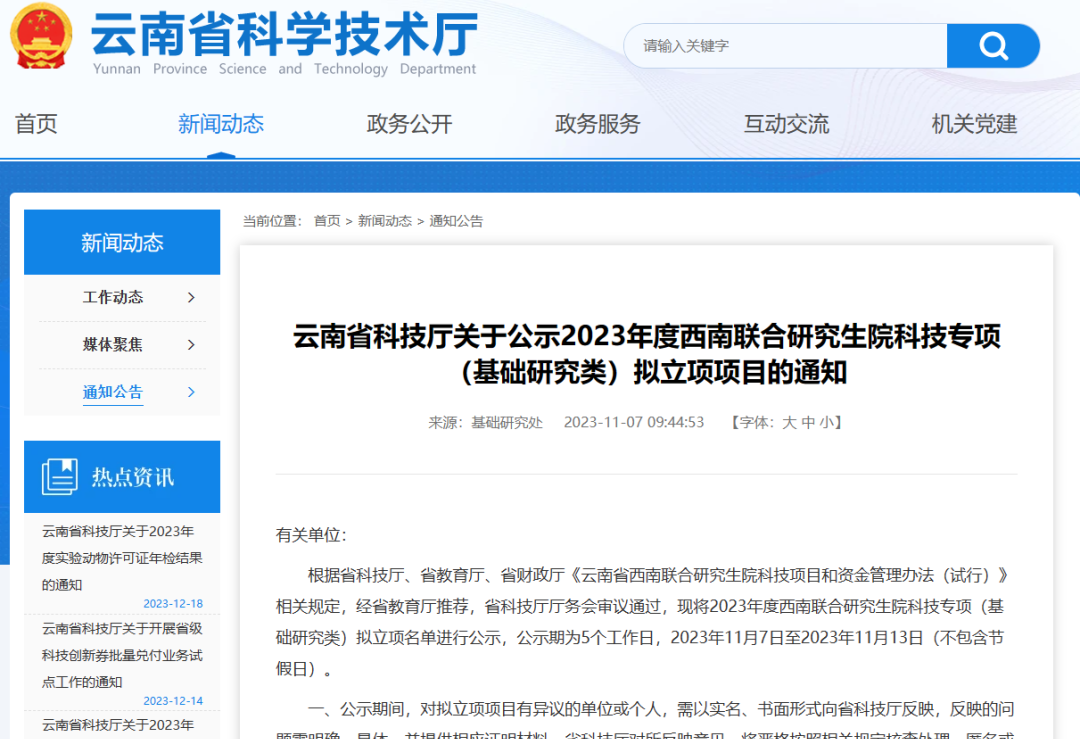Viewport: 1080px width, 739px height.
Task: Select medium font size 中
Action: tap(808, 423)
